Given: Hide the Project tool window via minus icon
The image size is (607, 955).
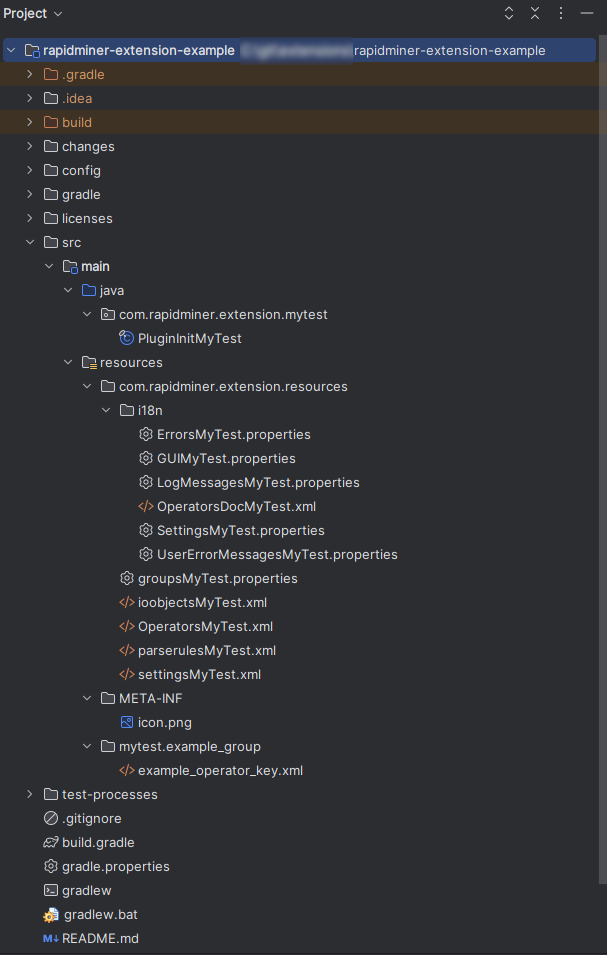Looking at the screenshot, I should [588, 13].
